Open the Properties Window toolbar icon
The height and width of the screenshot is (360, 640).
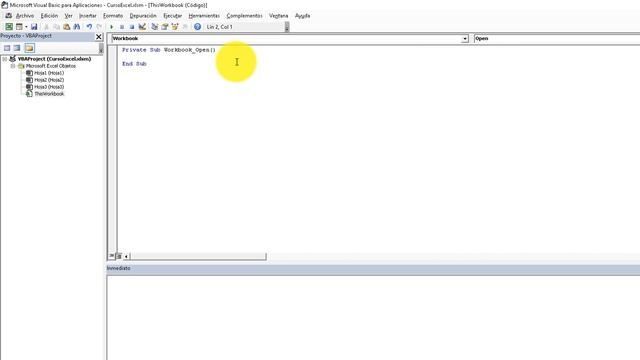coord(164,27)
